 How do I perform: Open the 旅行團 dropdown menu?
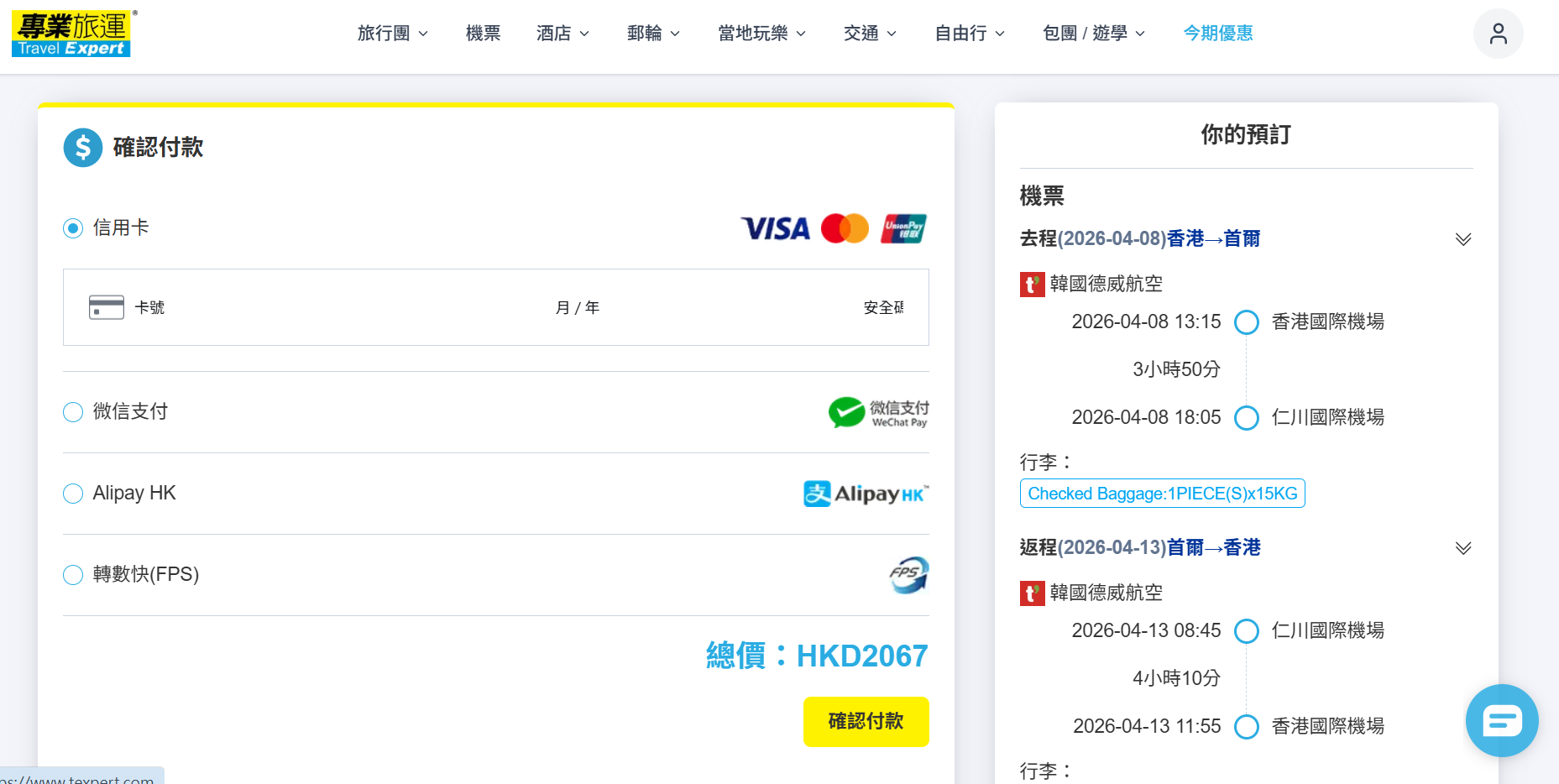click(x=392, y=34)
